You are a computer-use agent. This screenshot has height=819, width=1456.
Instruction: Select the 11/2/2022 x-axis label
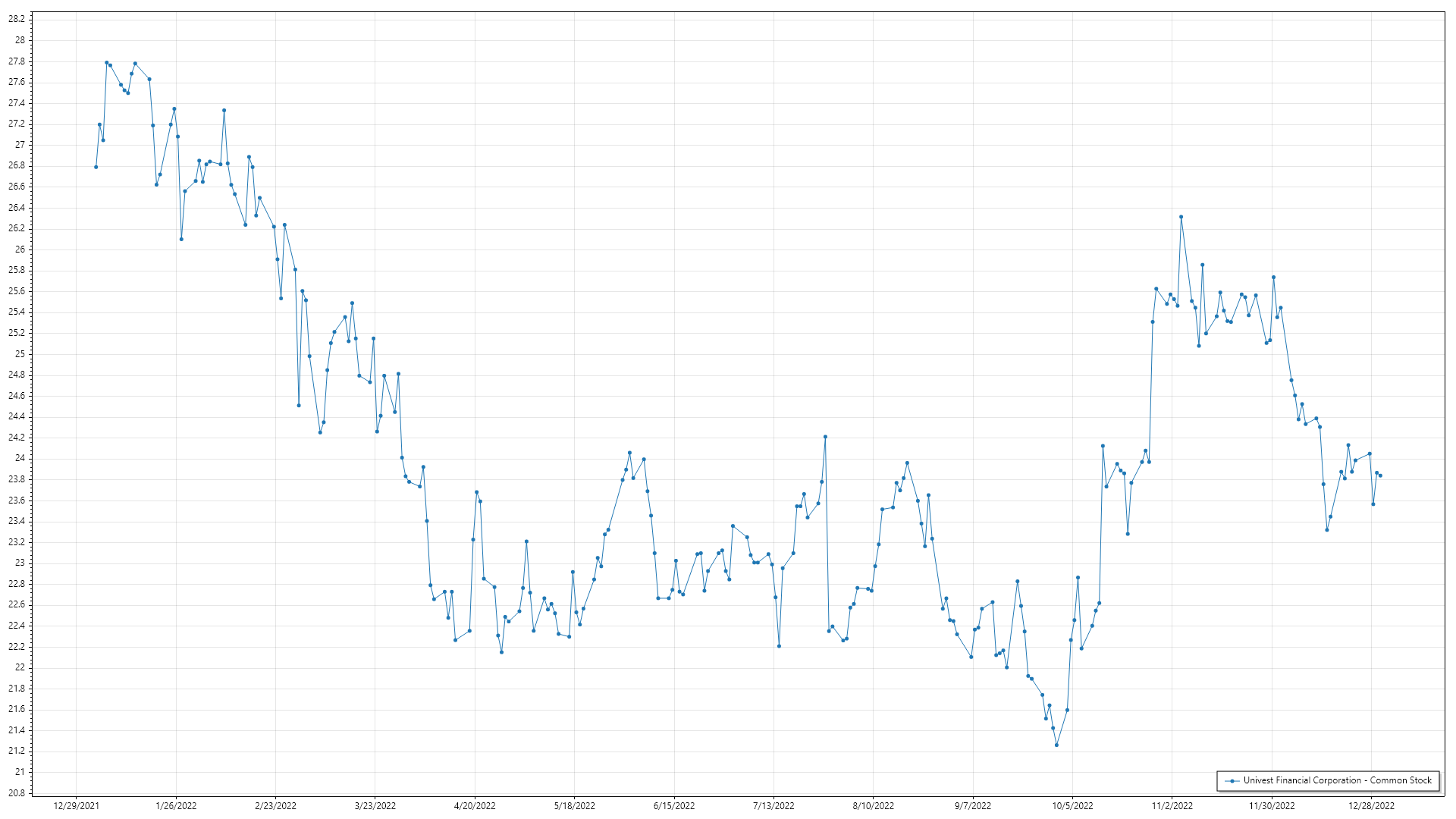click(1172, 806)
